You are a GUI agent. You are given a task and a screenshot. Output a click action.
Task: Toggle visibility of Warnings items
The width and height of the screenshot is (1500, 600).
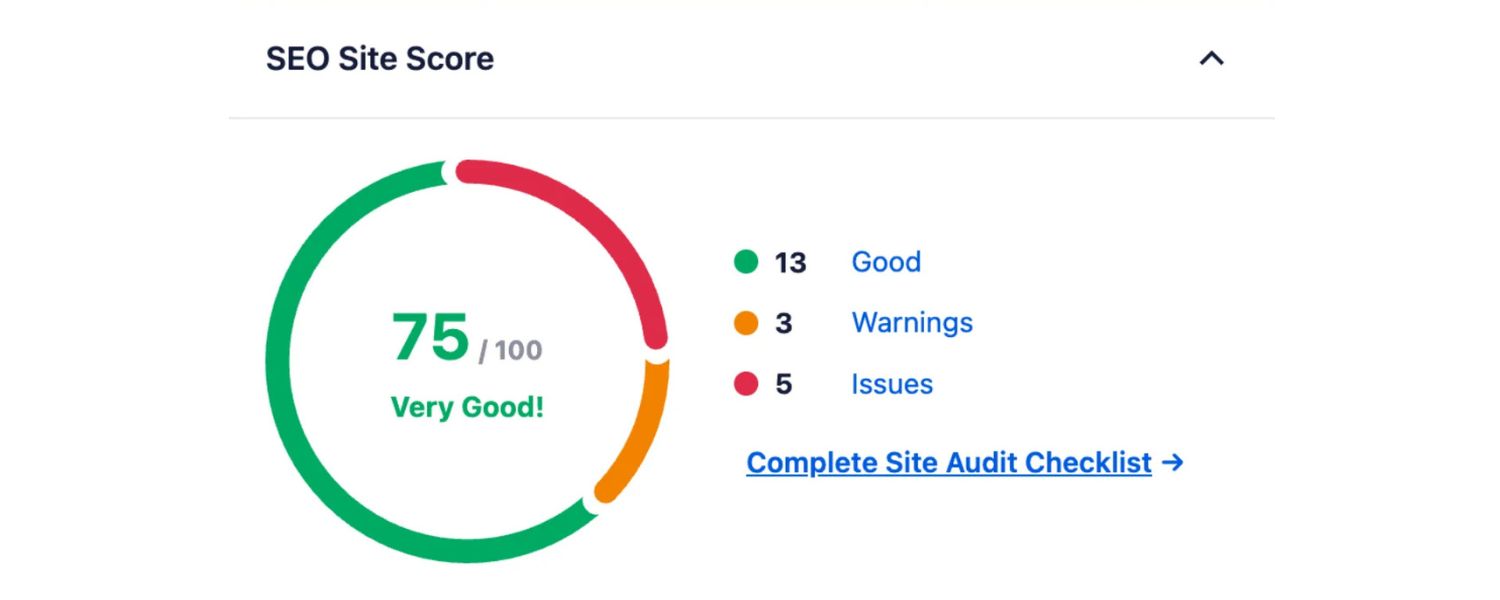coord(911,323)
